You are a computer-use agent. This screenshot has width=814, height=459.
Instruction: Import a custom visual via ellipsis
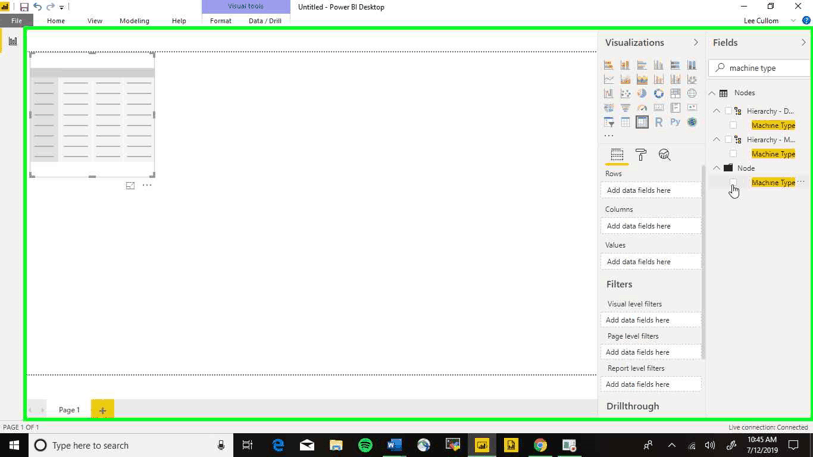pyautogui.click(x=608, y=136)
